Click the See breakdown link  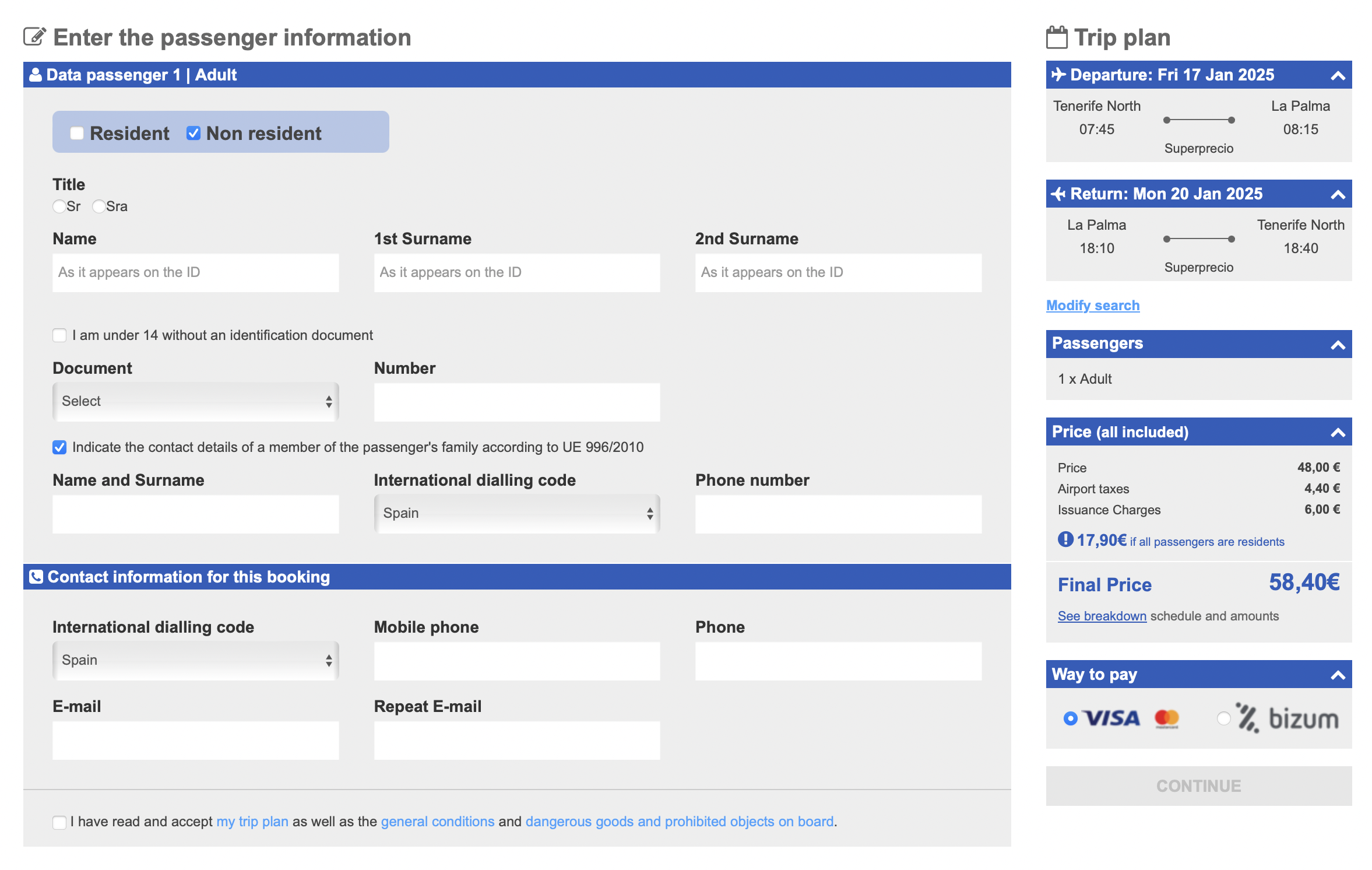pyautogui.click(x=1102, y=616)
